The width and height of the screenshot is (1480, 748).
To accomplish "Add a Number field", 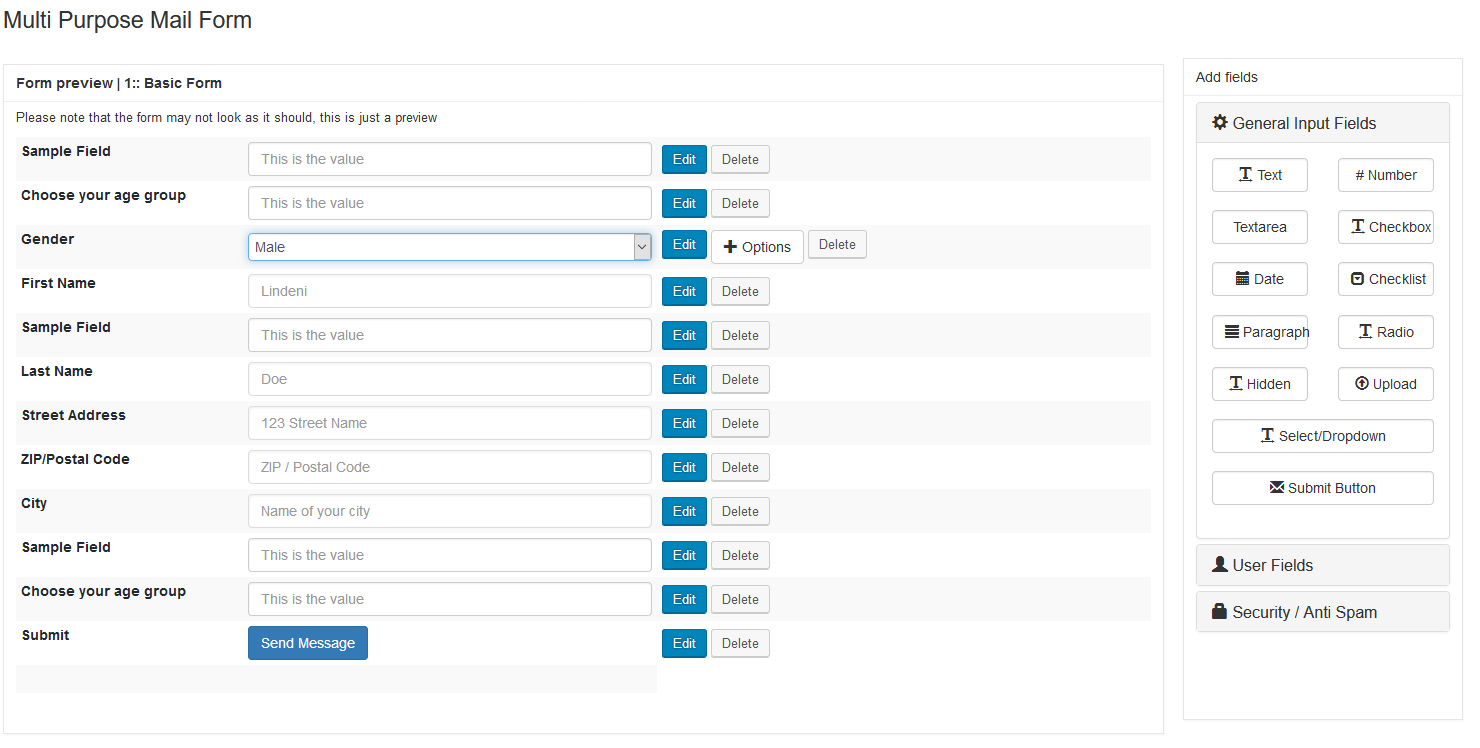I will click(1385, 175).
